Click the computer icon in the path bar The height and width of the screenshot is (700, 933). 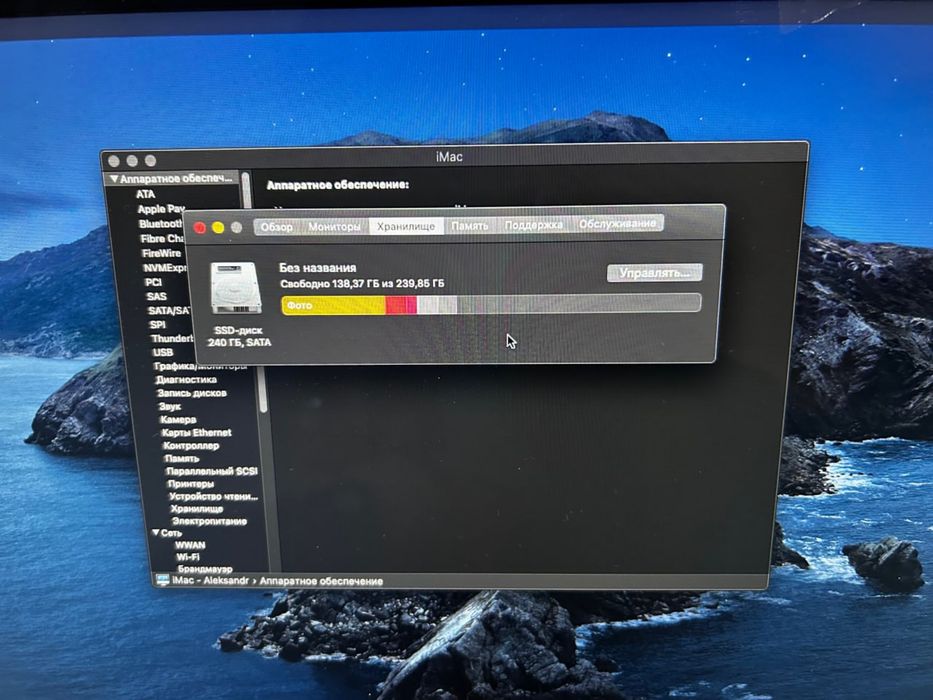coord(162,579)
